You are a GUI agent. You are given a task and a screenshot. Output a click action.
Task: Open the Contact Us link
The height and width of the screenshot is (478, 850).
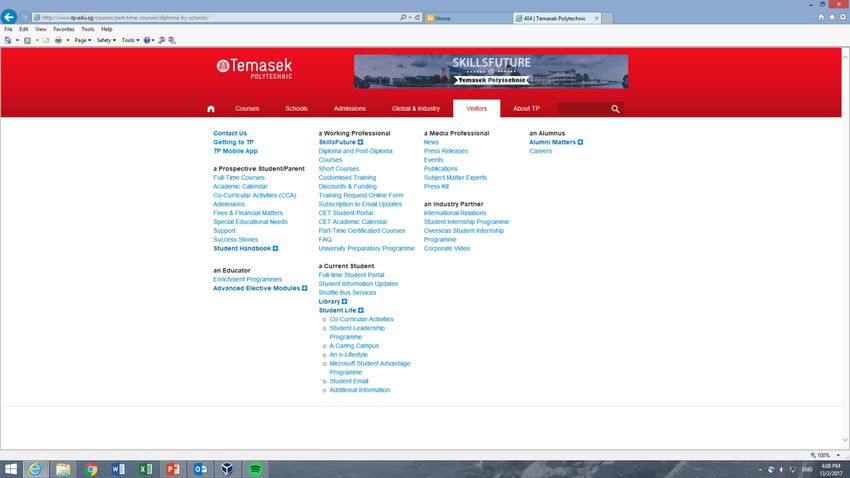(x=230, y=133)
